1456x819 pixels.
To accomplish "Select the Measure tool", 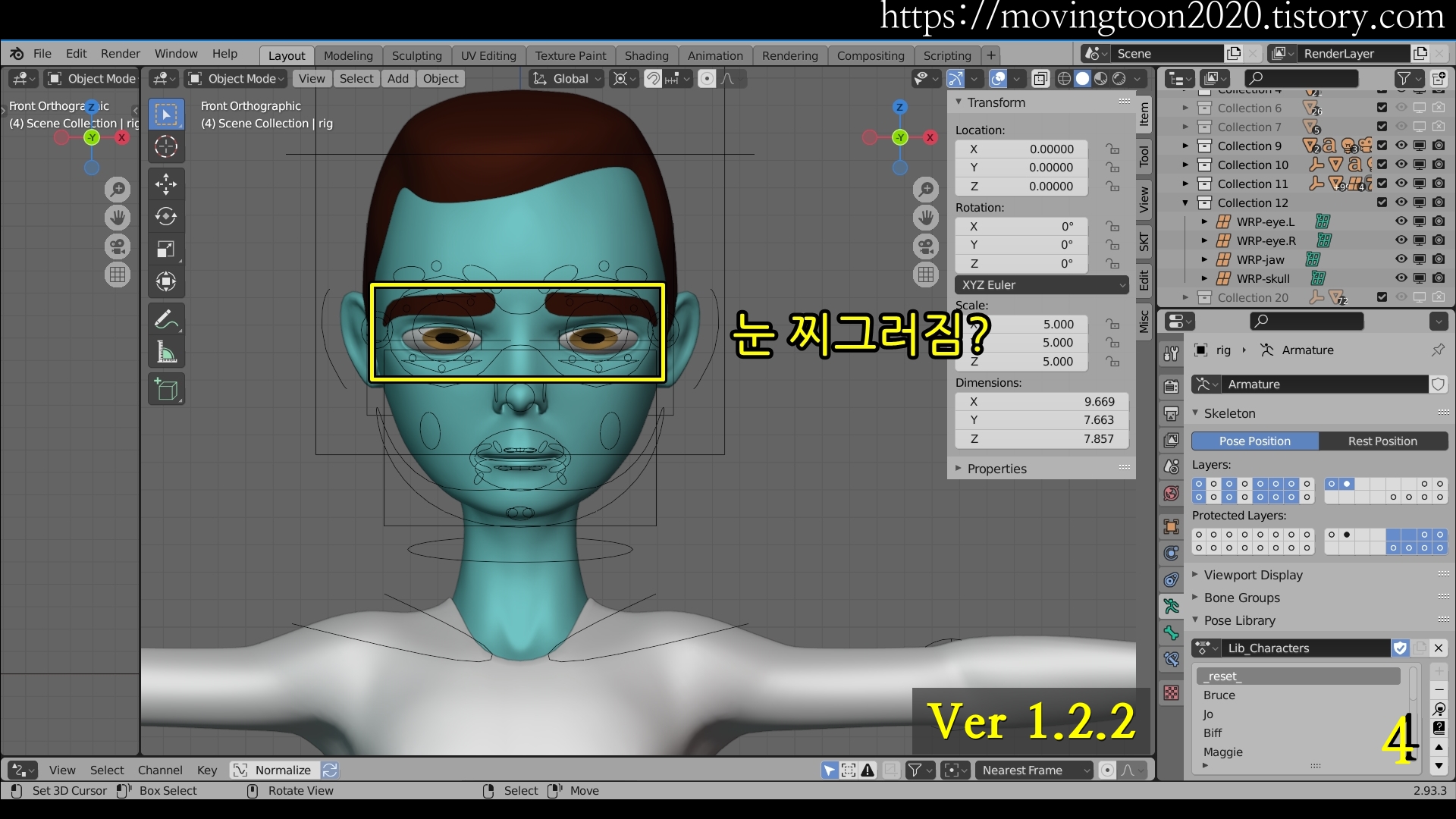I will coord(166,353).
